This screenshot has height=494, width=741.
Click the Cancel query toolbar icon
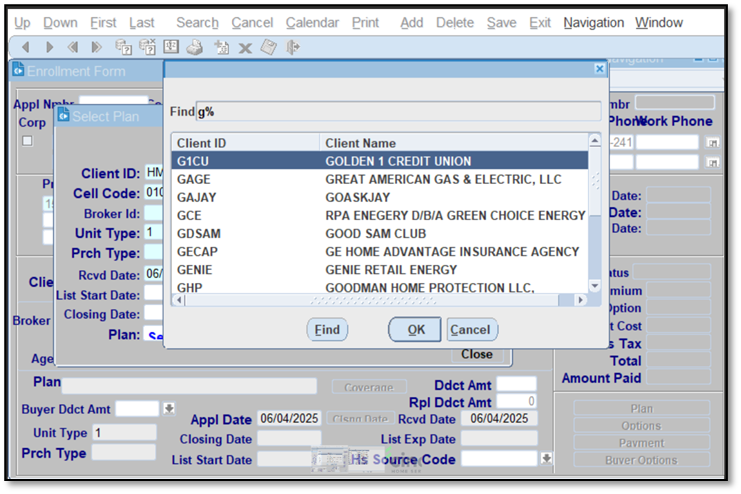click(147, 47)
